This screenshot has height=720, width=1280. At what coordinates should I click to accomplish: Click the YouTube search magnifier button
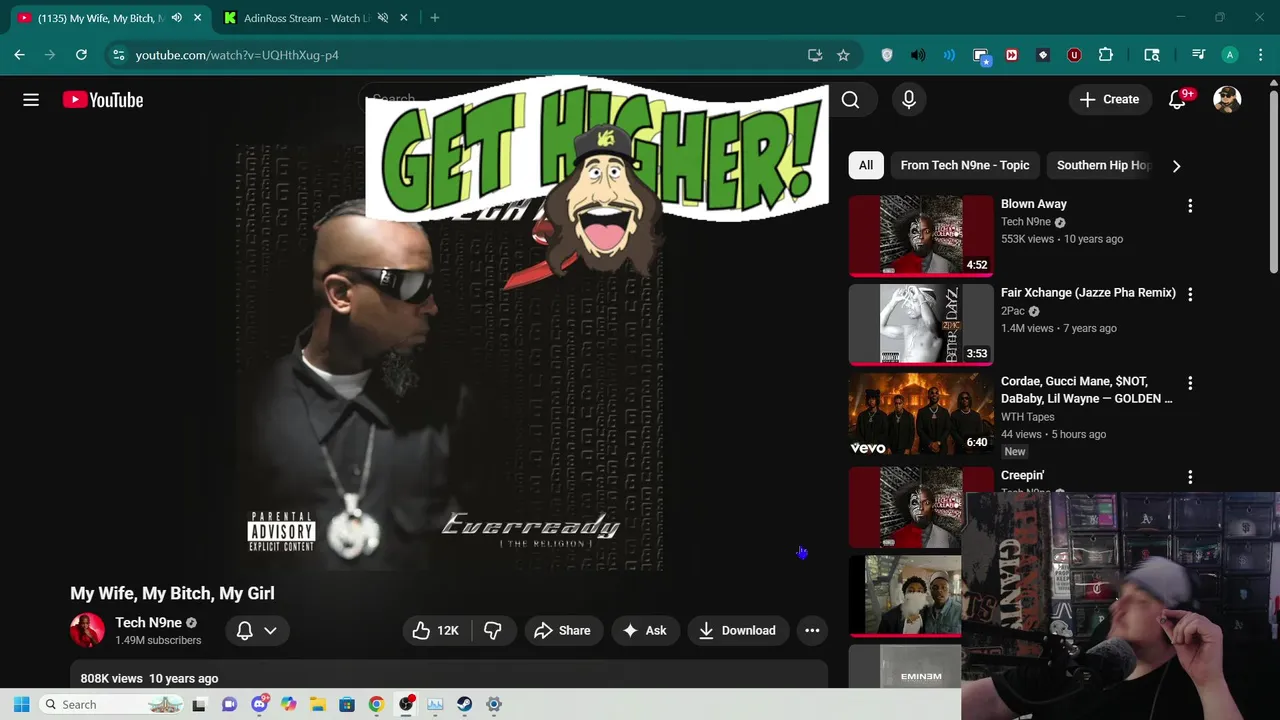click(850, 100)
